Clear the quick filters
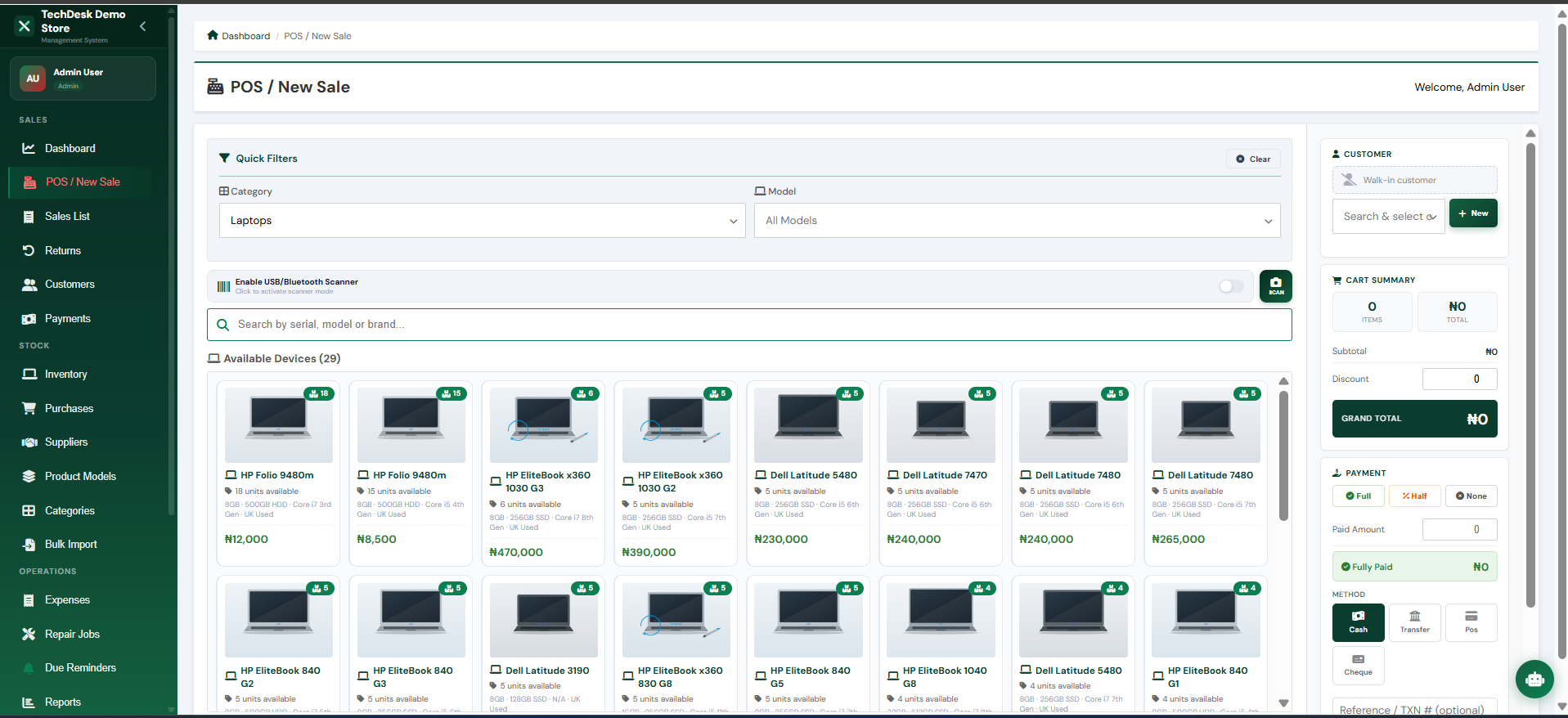The image size is (1568, 718). tap(1253, 159)
